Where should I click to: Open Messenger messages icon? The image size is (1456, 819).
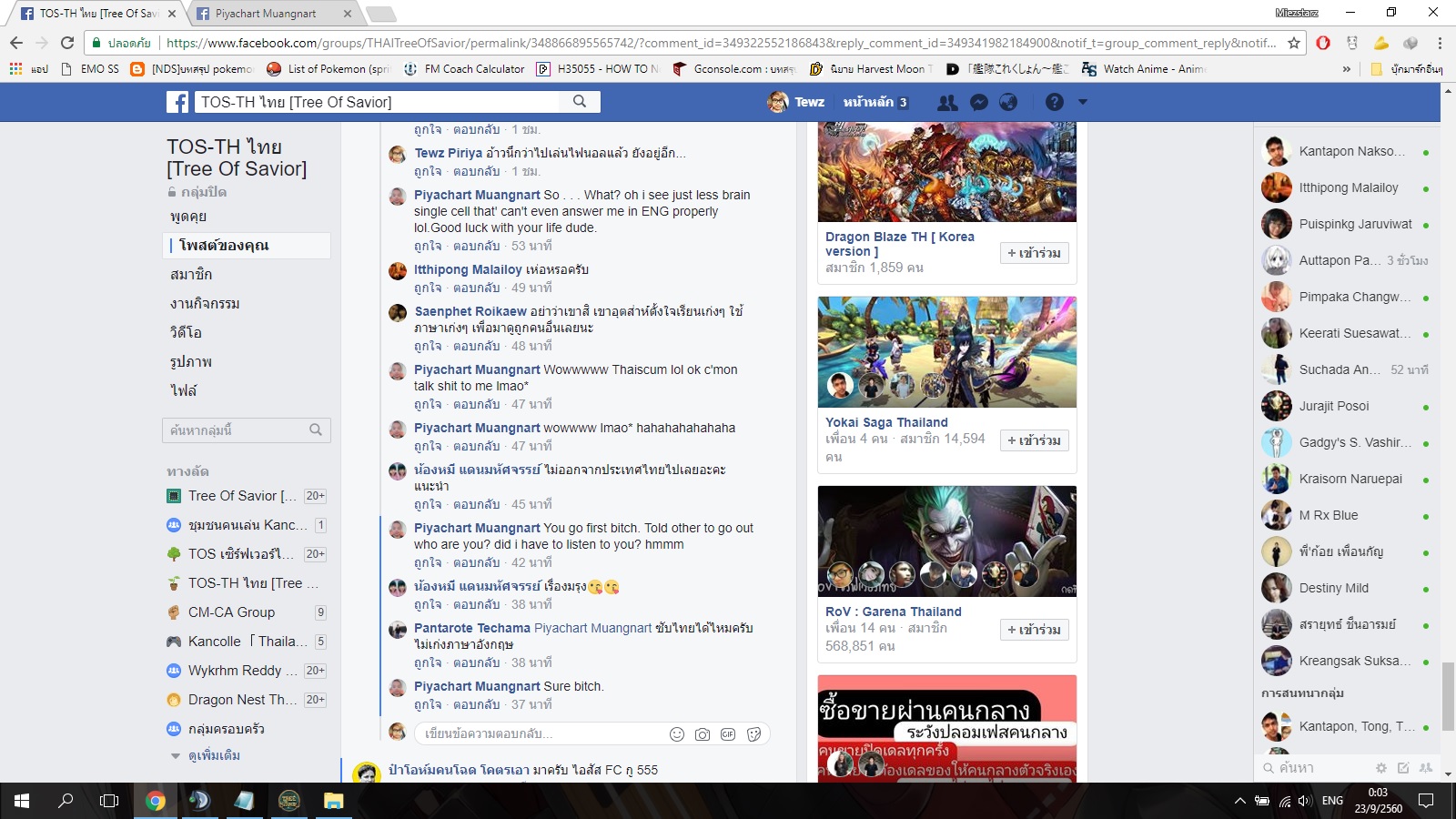point(979,102)
